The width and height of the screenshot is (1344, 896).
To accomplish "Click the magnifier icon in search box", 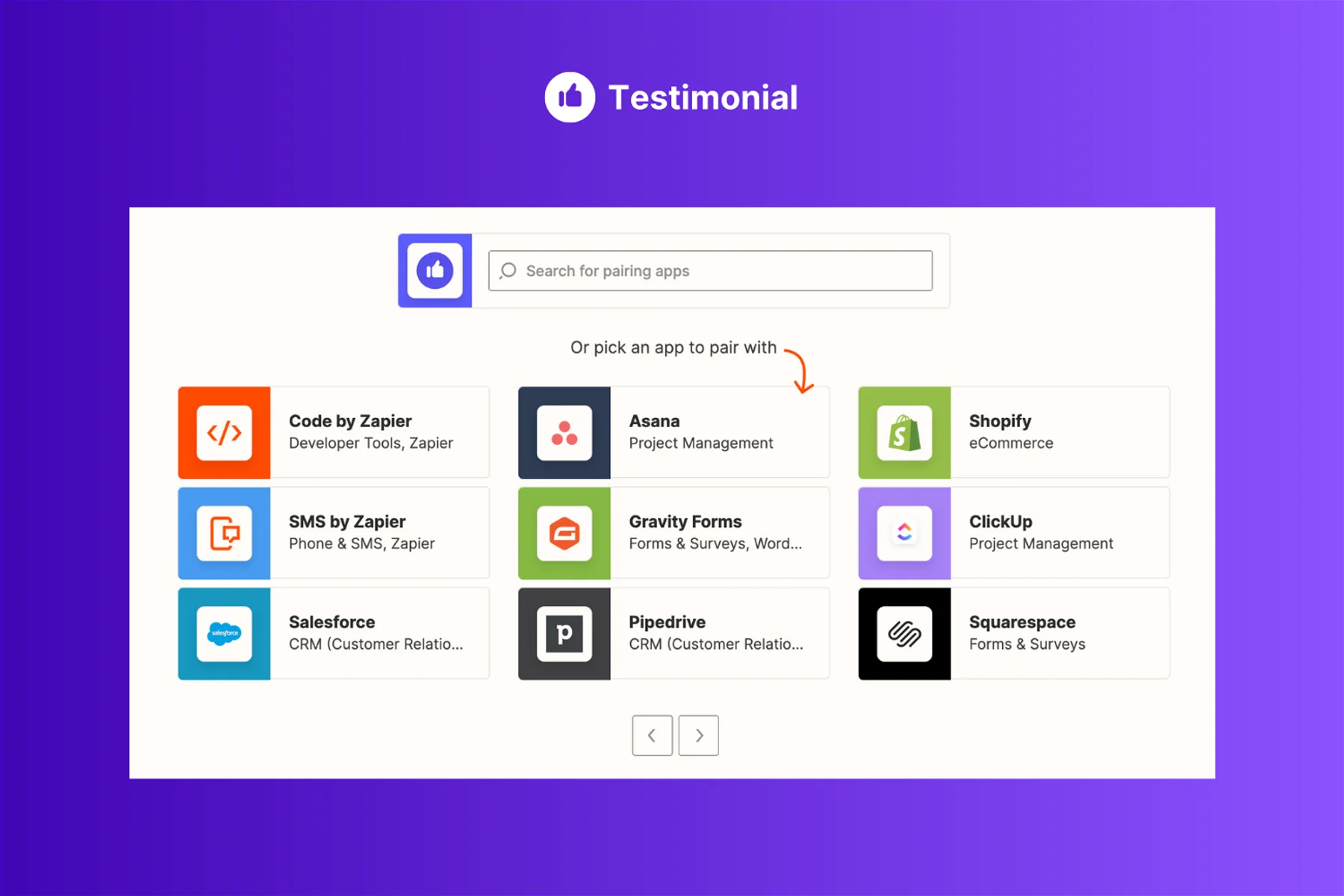I will coord(508,270).
